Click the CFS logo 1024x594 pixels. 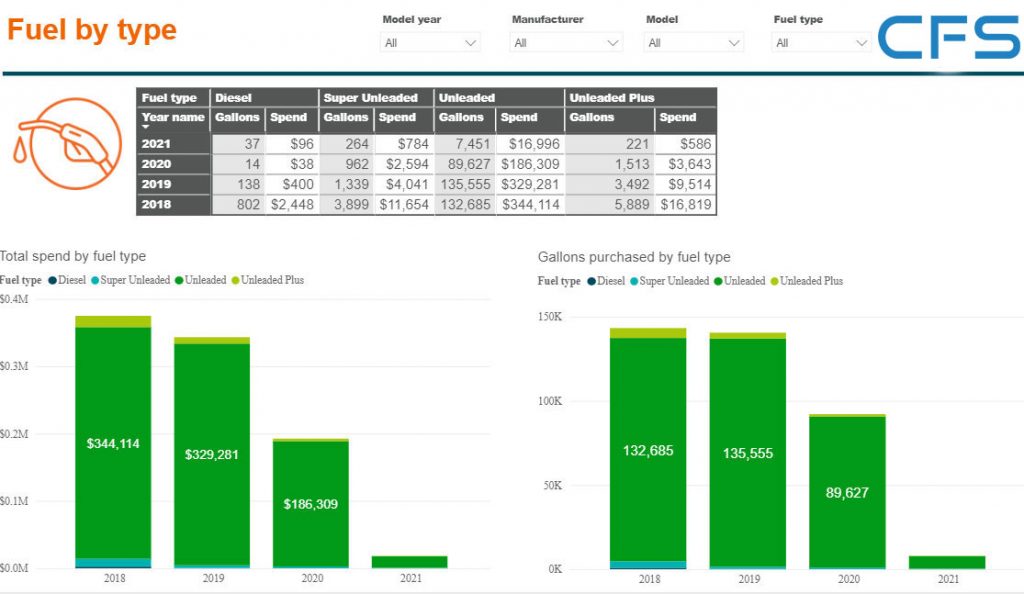[x=948, y=38]
